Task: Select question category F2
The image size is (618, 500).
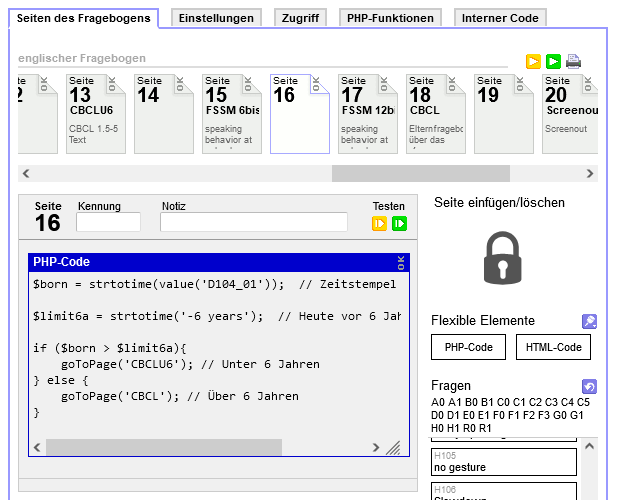Action: pos(529,415)
